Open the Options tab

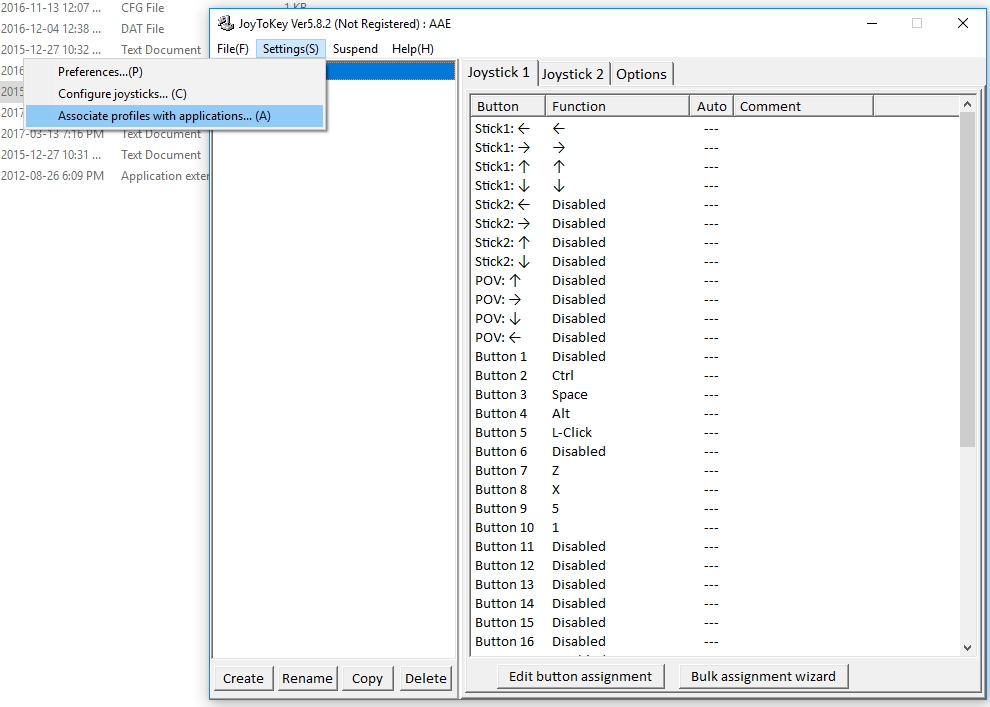click(641, 74)
